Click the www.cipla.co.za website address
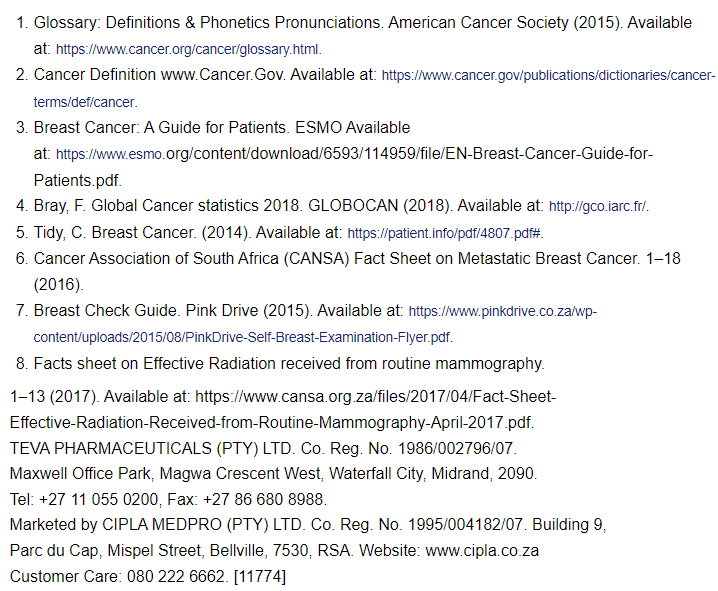The width and height of the screenshot is (718, 591). [x=482, y=551]
